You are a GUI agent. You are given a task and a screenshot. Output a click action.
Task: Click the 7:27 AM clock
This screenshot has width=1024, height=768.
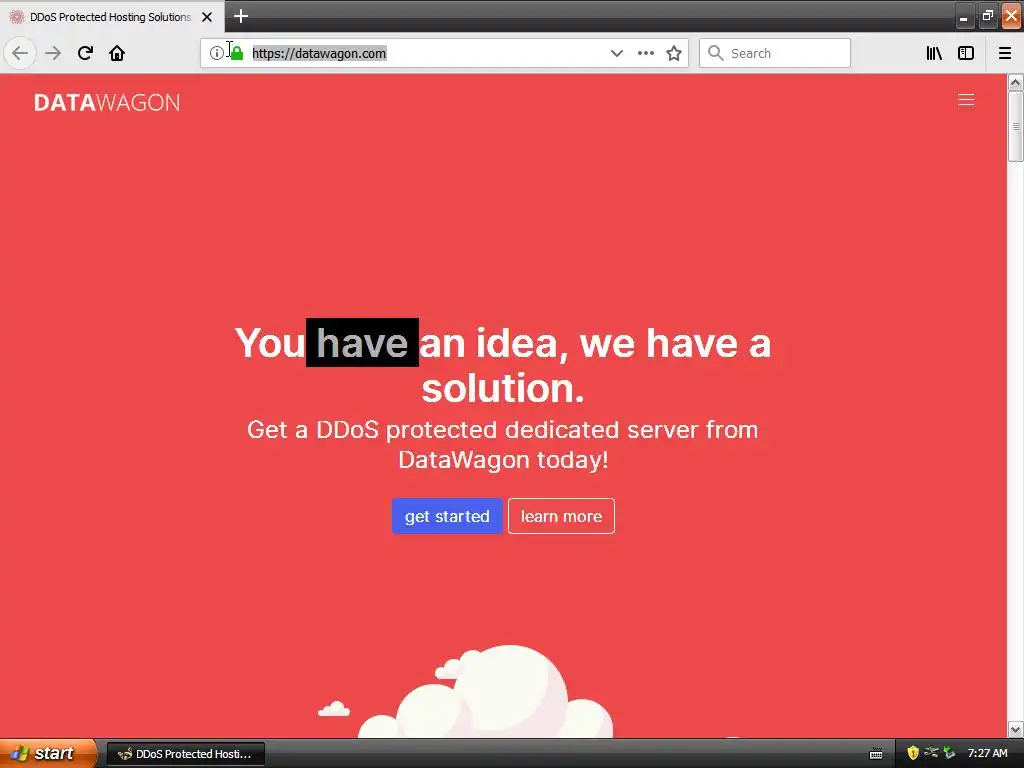click(987, 753)
